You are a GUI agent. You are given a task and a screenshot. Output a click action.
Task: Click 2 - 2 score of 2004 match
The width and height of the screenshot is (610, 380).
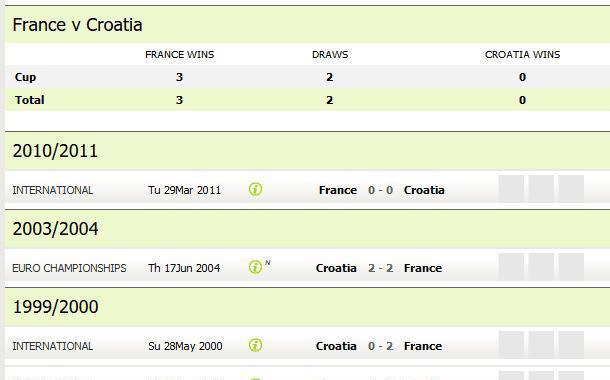380,268
